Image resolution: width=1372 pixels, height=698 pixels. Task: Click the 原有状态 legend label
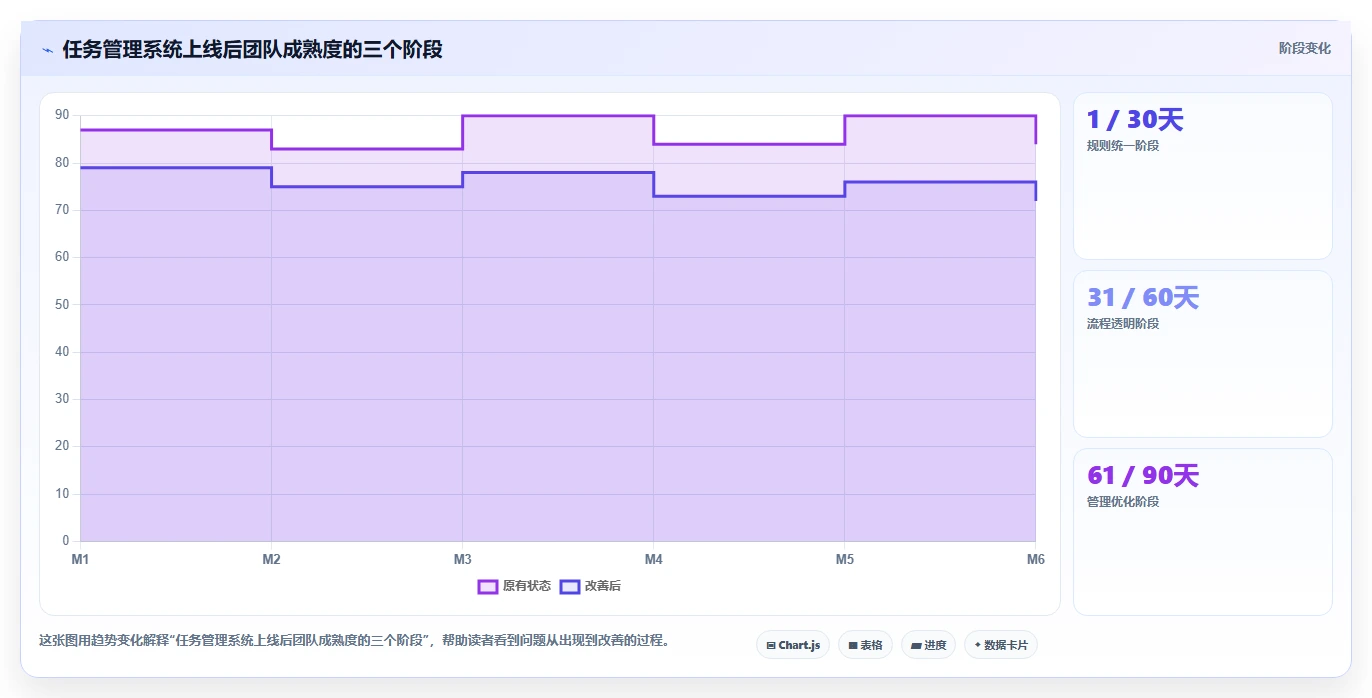click(527, 586)
